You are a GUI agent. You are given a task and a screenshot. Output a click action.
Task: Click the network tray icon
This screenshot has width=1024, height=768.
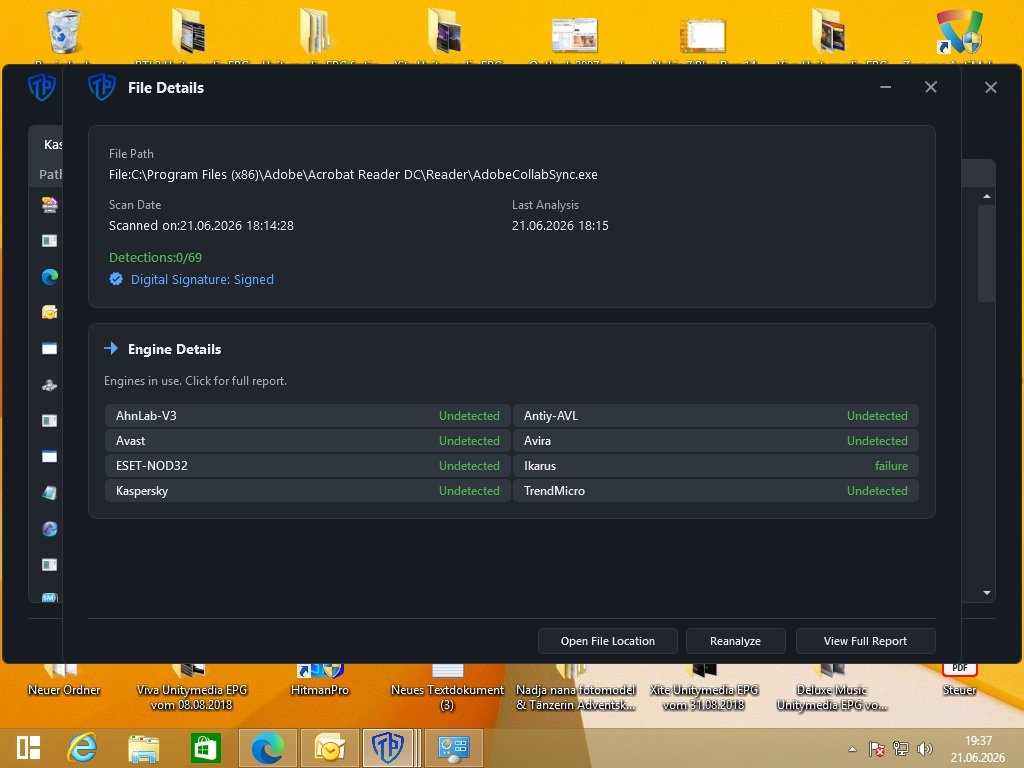(901, 748)
